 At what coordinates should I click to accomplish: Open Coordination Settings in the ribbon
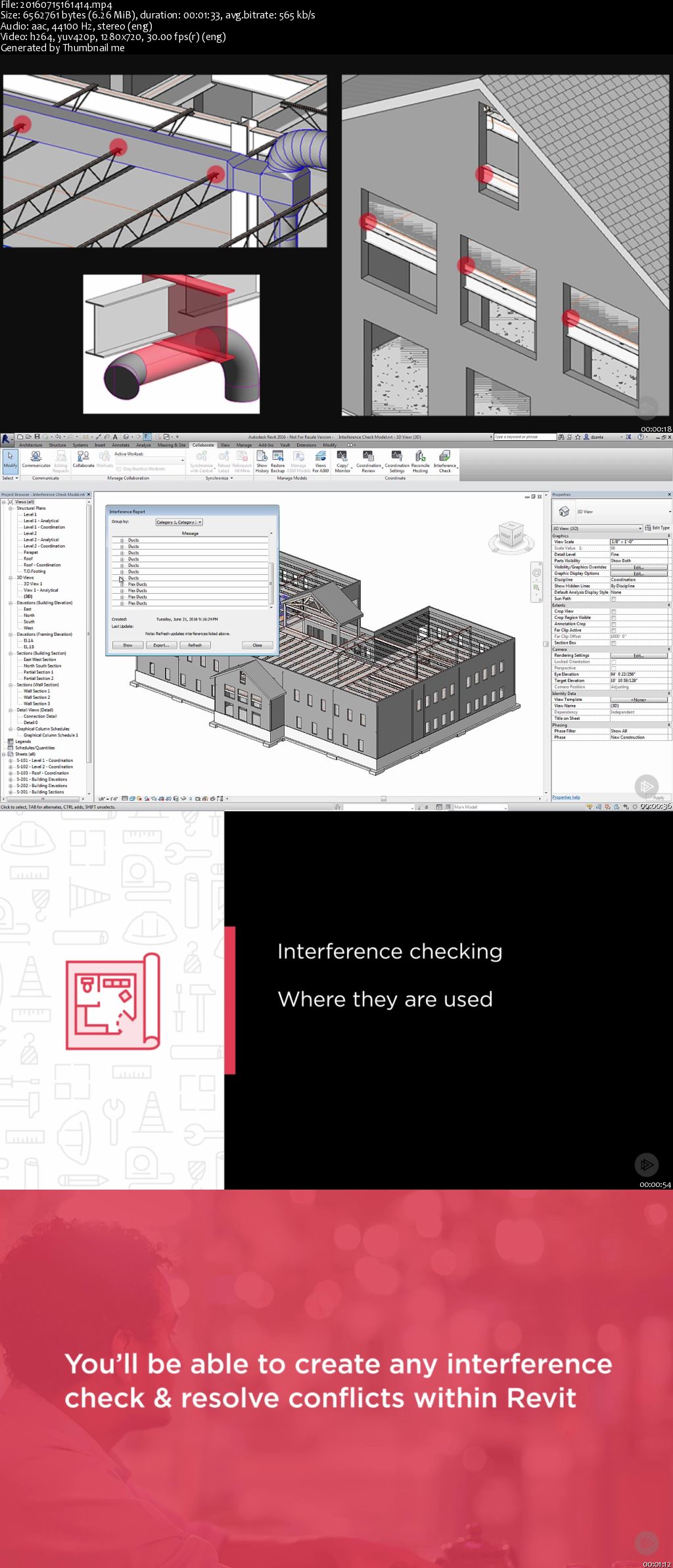click(x=396, y=456)
